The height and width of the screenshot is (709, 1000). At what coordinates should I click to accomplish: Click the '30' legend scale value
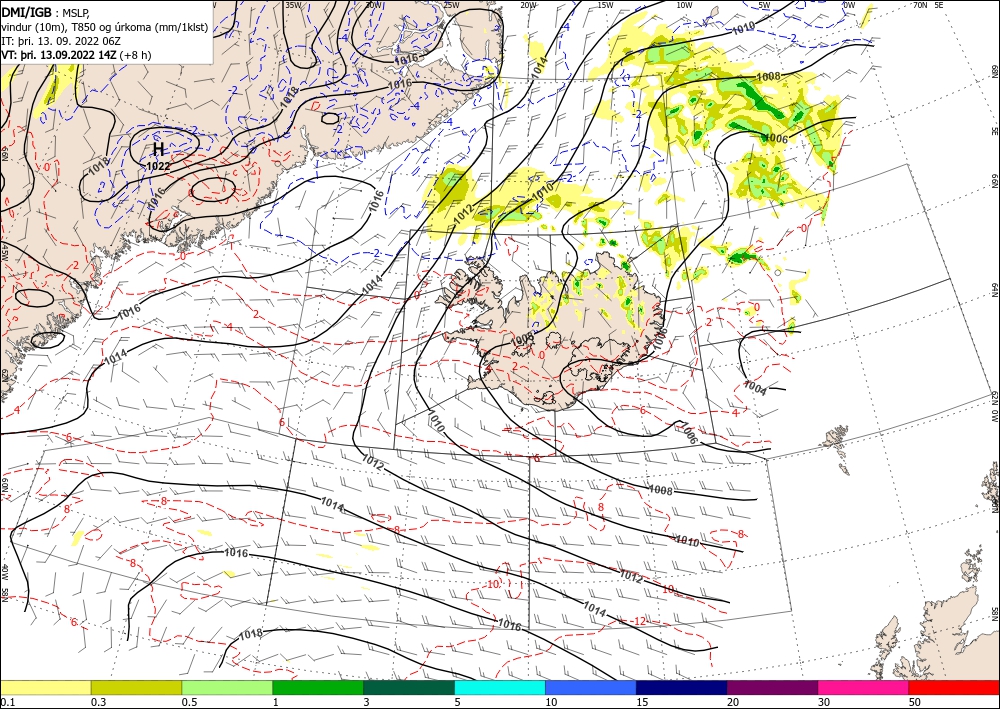tap(824, 702)
